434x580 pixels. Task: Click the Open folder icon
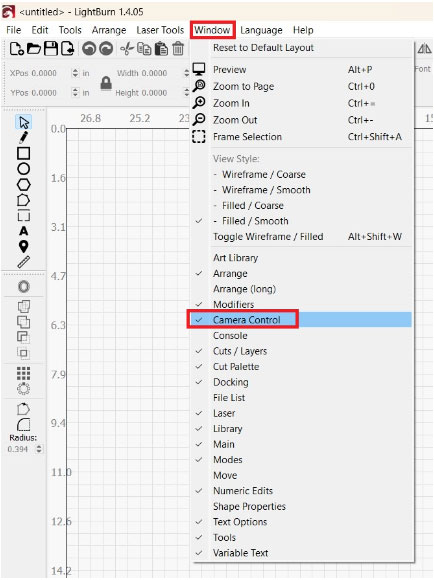34,48
